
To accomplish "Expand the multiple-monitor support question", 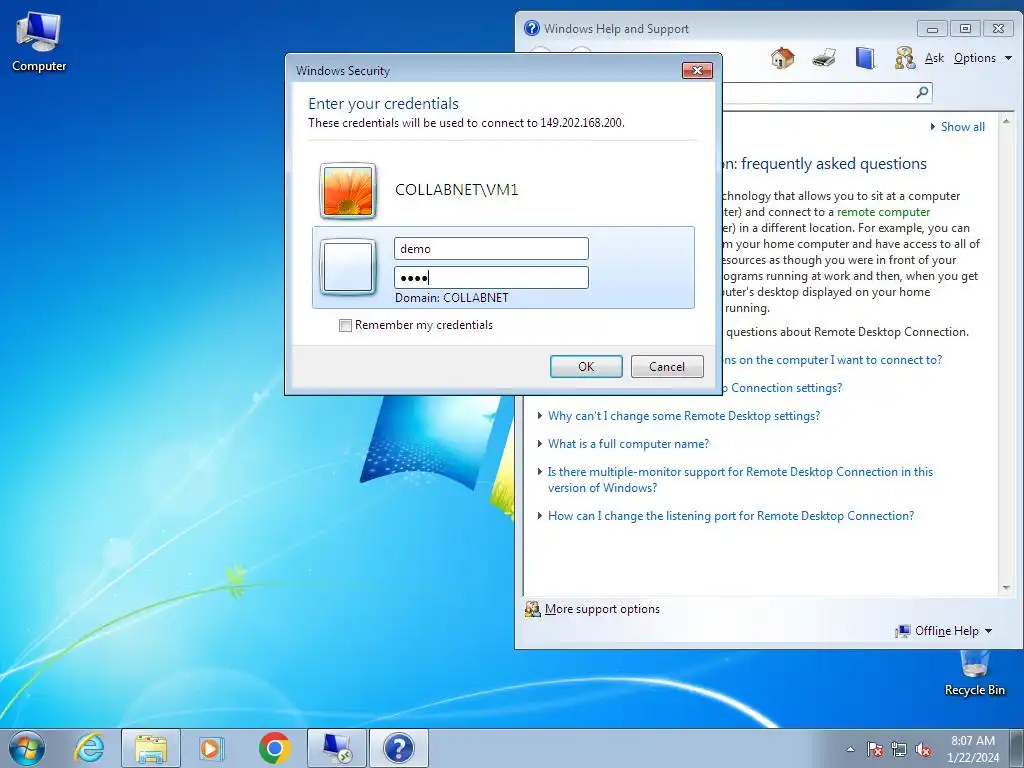I will click(x=739, y=479).
